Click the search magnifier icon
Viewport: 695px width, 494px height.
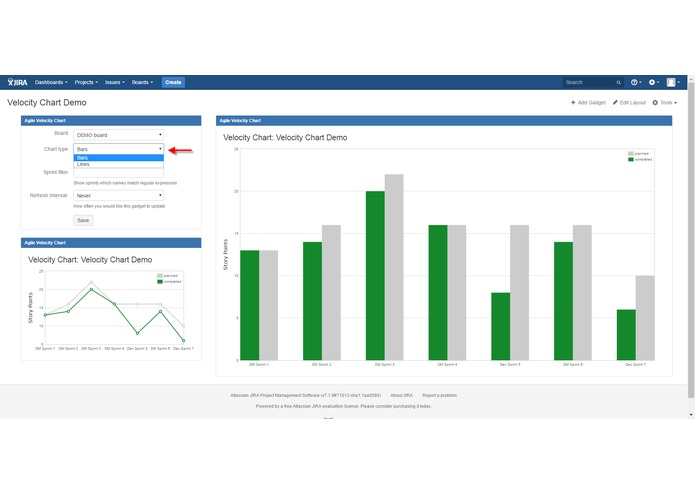coord(618,82)
